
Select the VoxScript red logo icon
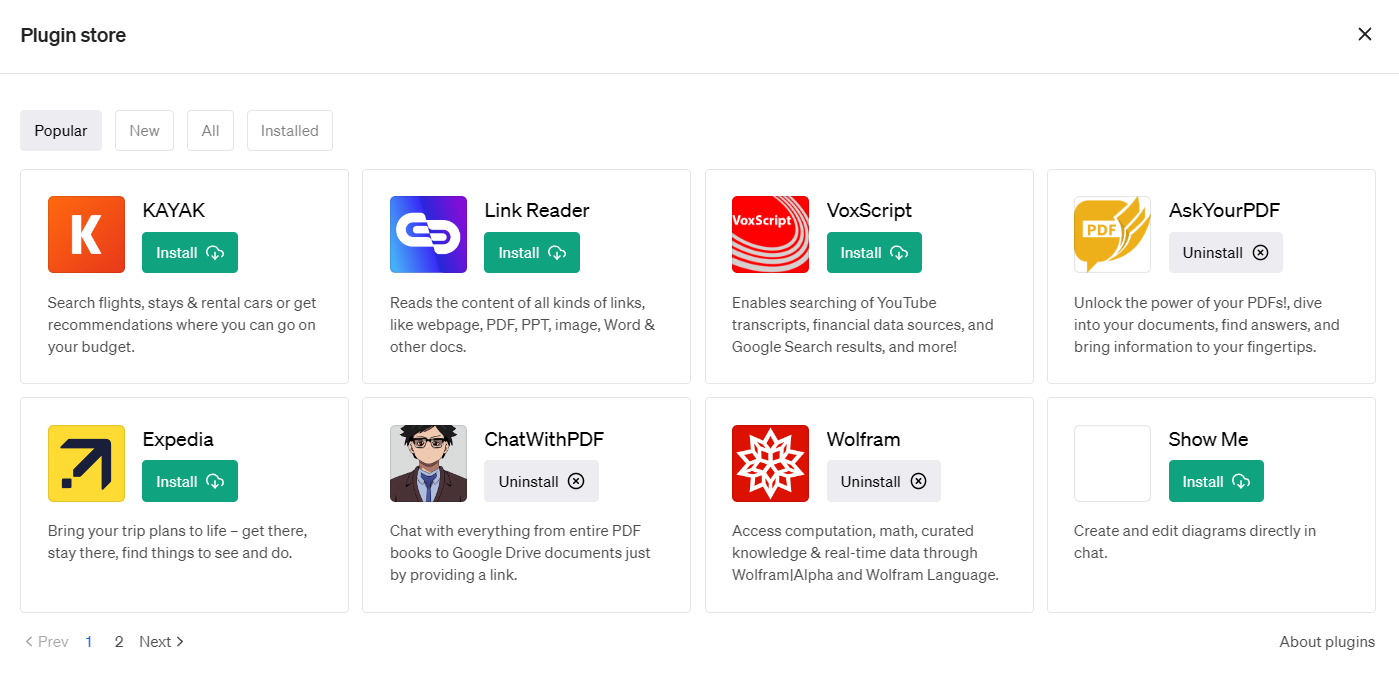tap(770, 234)
